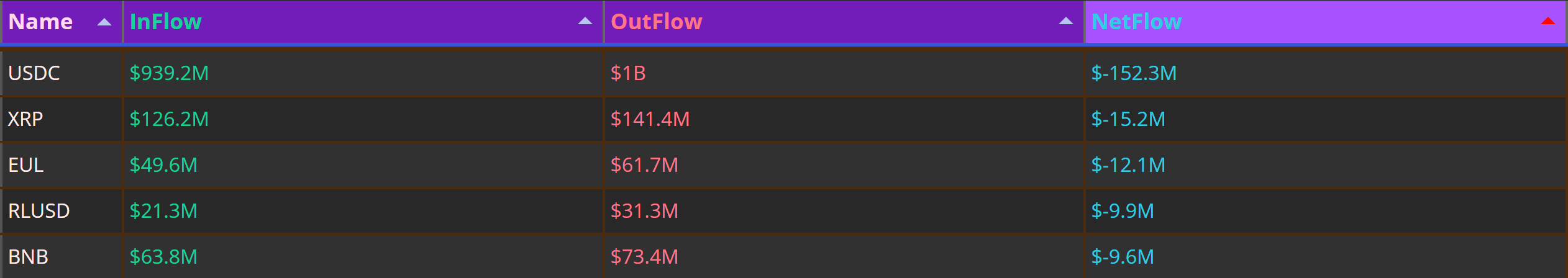The image size is (1568, 278).
Task: Click USDC outflow value $1B
Action: tap(628, 73)
